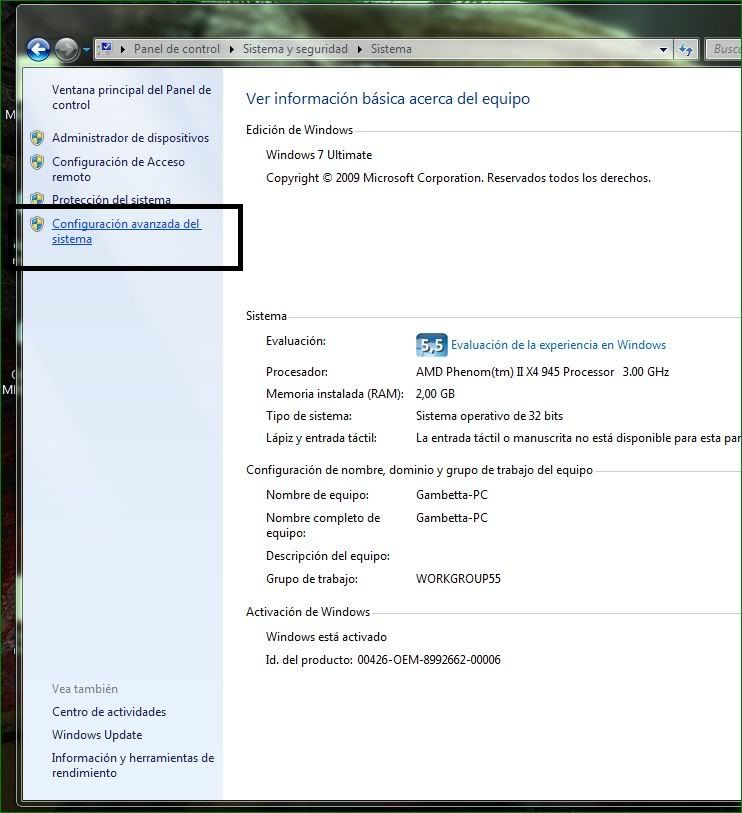Go to Sistema y seguridad breadcrumb
This screenshot has width=742, height=813.
(295, 49)
